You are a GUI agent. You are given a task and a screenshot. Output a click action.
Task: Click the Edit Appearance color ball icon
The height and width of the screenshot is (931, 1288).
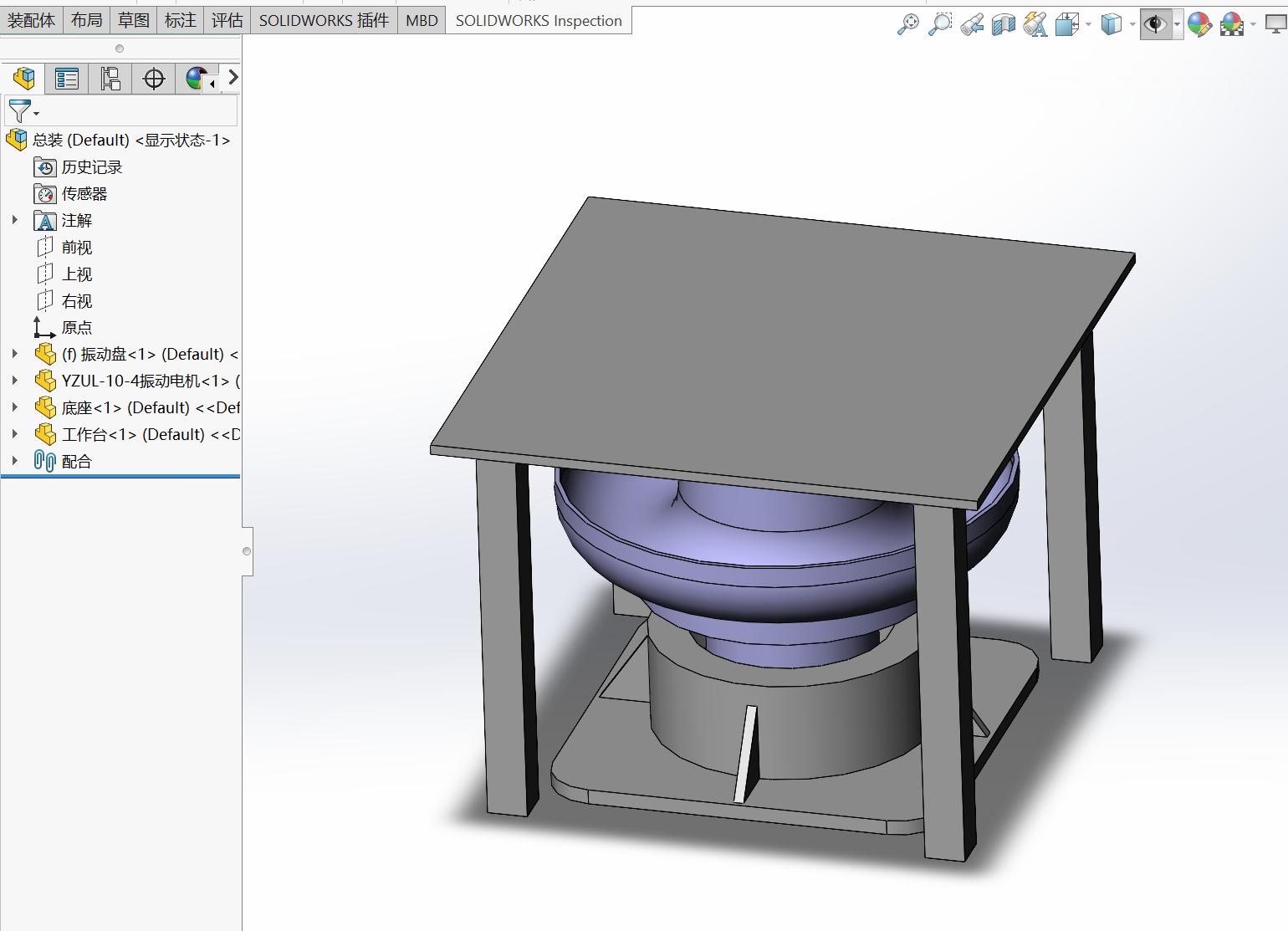coord(1199,24)
